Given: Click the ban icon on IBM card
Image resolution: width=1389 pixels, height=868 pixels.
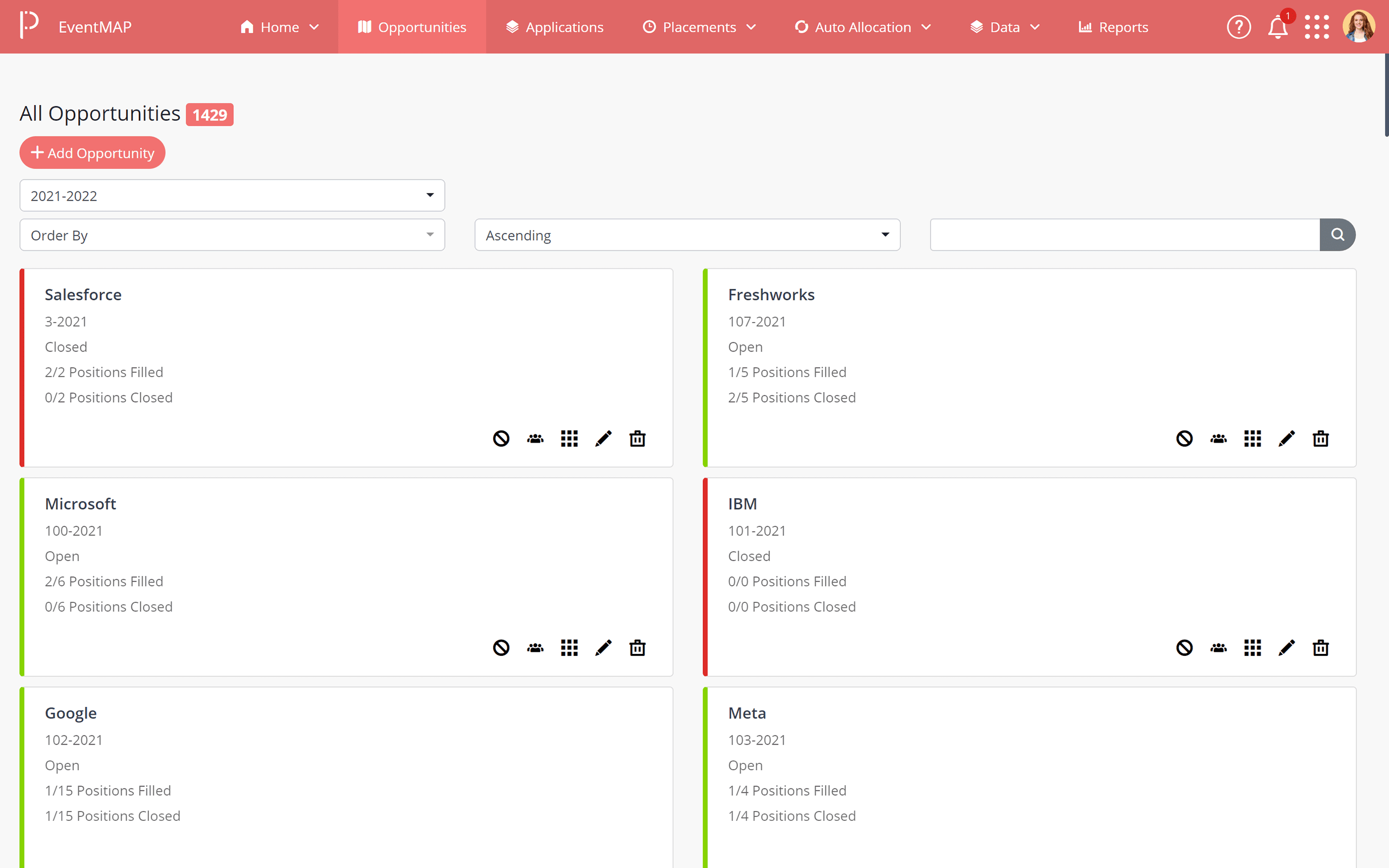Looking at the screenshot, I should [x=1184, y=648].
